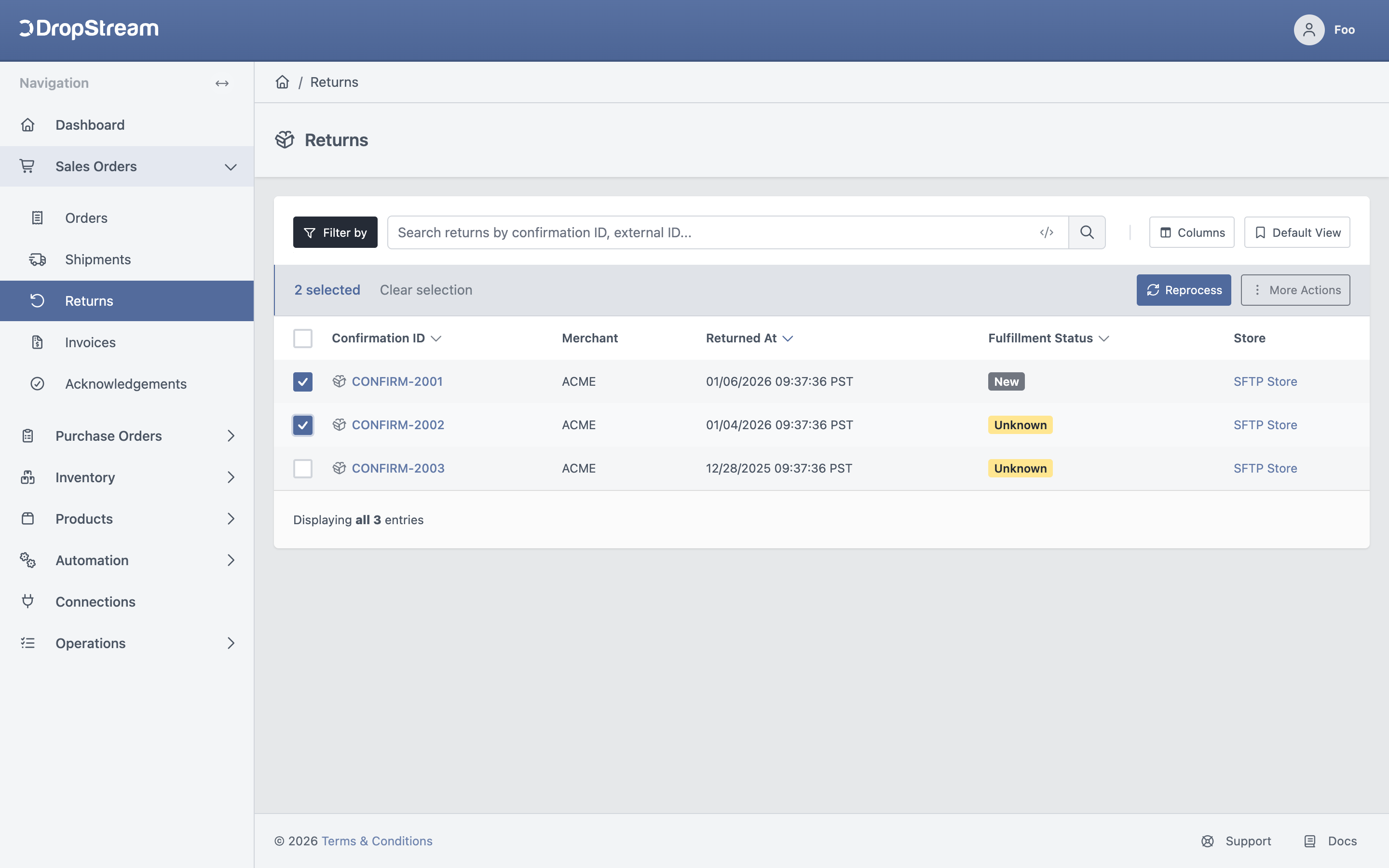
Task: Click the Purchase Orders clipboard icon
Action: tap(27, 436)
